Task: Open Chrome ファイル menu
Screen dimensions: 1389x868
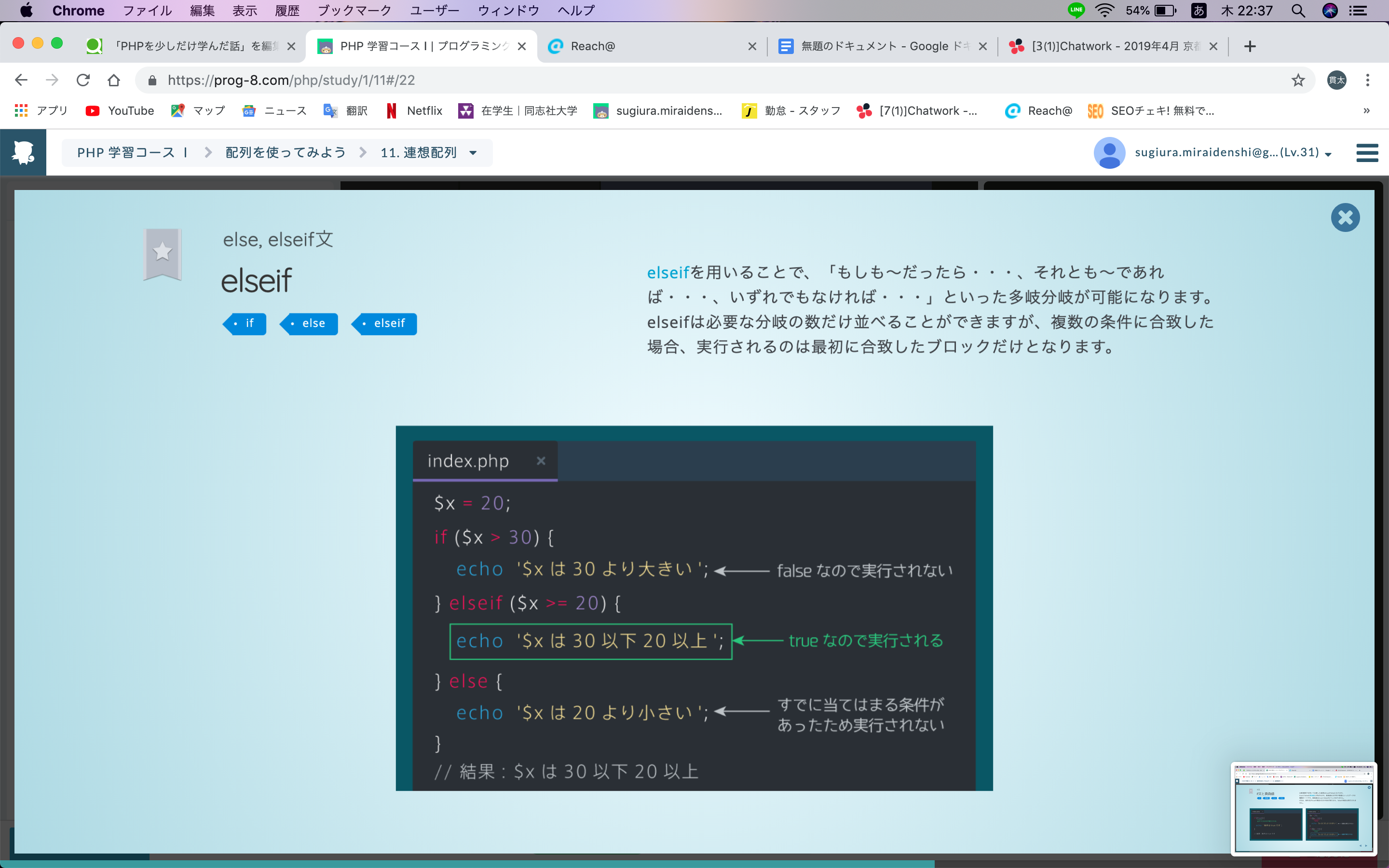Action: tap(147, 10)
